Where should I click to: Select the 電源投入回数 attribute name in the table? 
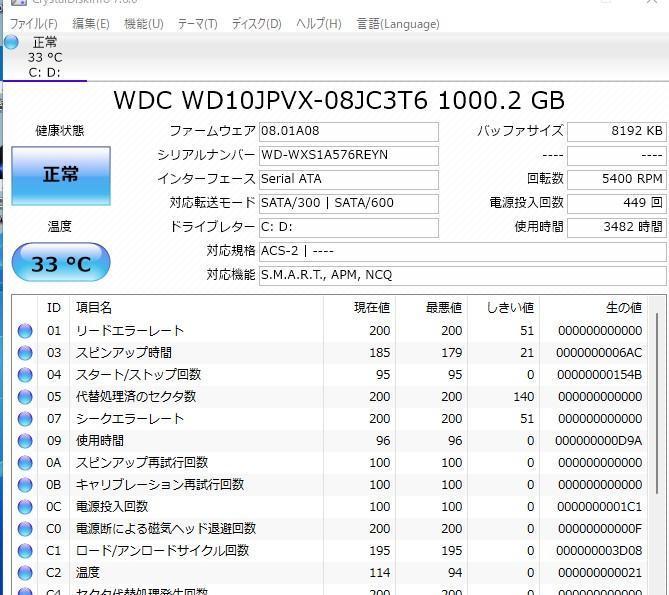tap(112, 507)
